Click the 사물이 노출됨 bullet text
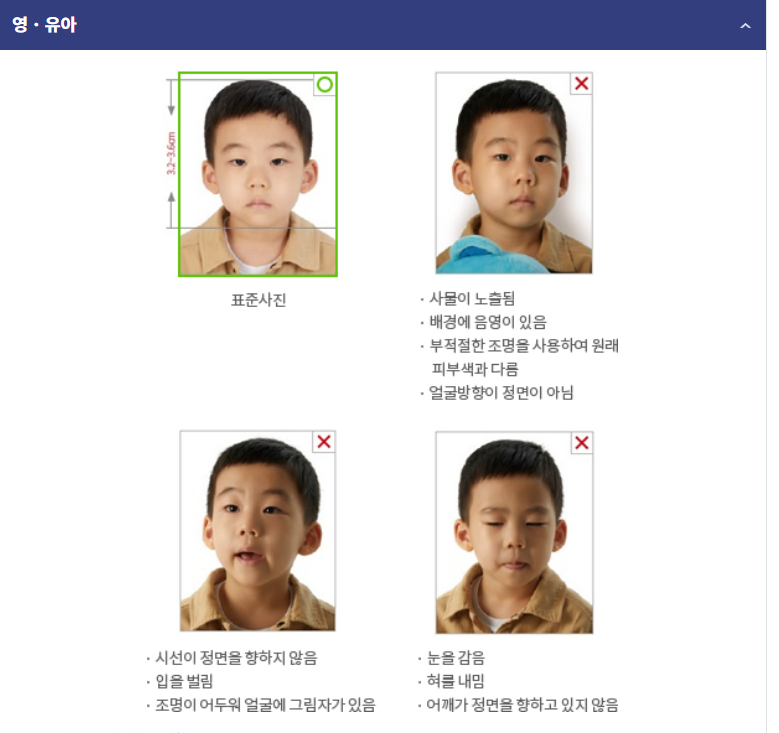This screenshot has height=733, width=779. pyautogui.click(x=471, y=298)
